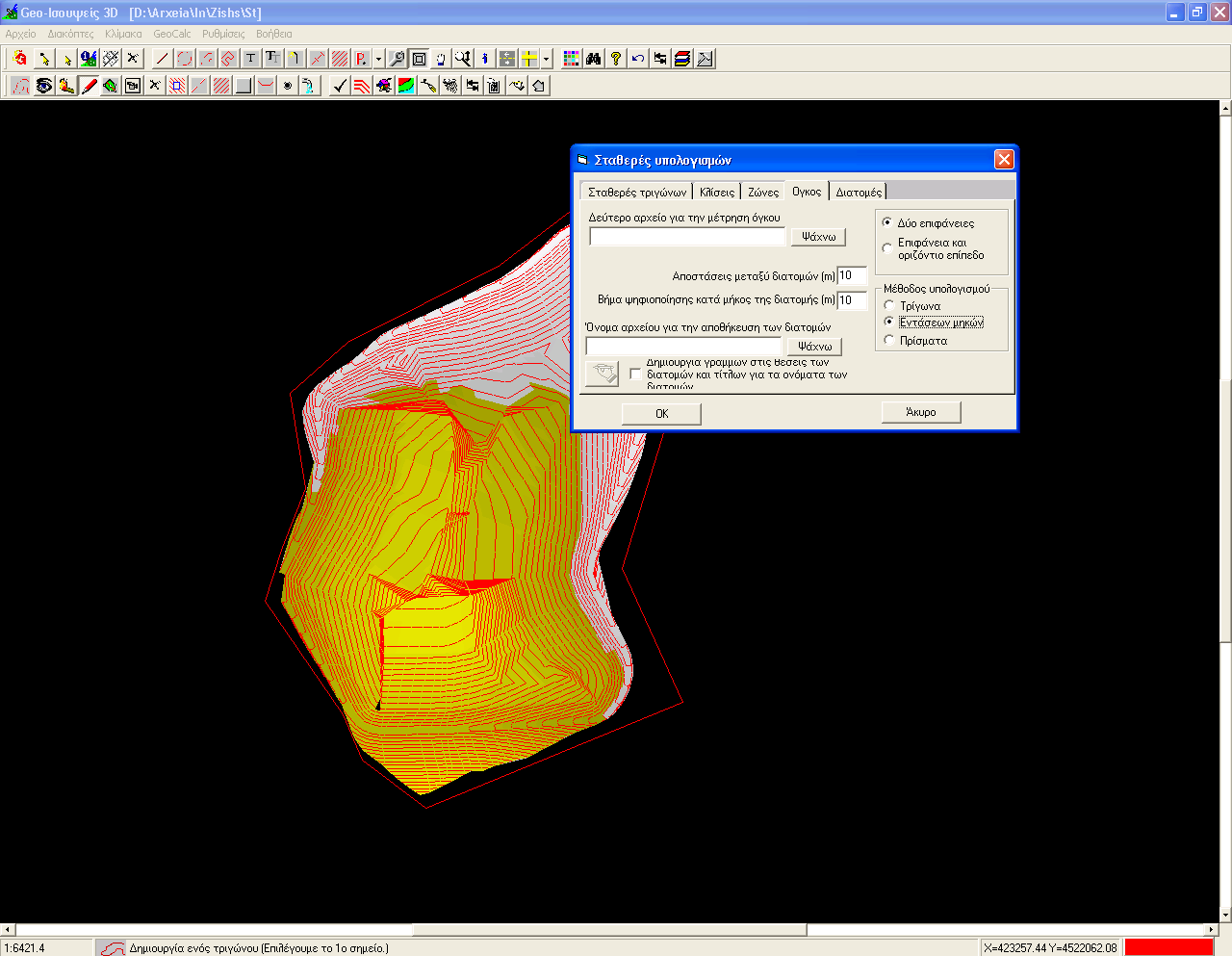
Task: Click the Άκυρο cancel button
Action: 921,412
